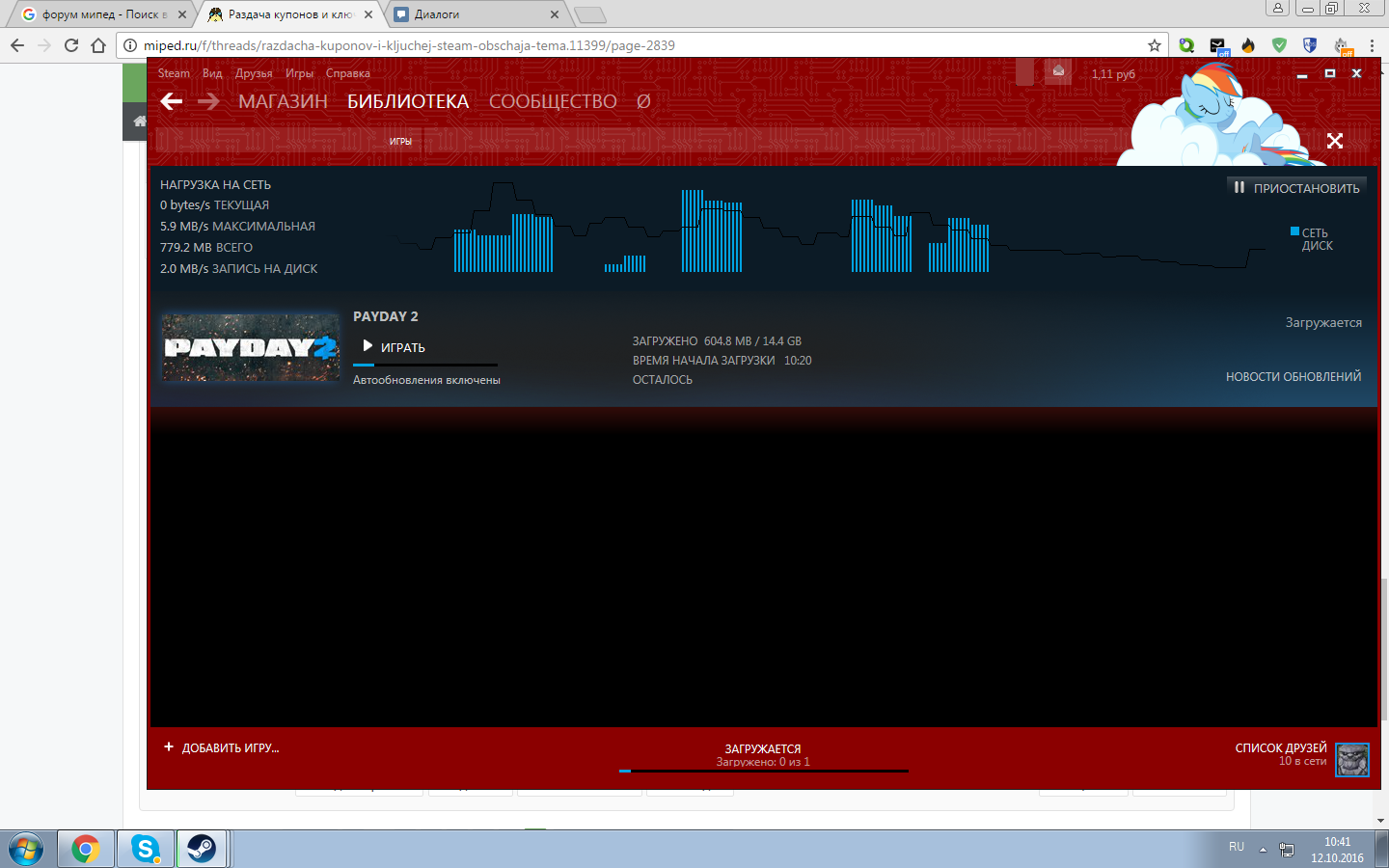Switch to the СООБЩЕСТВО section

point(553,101)
